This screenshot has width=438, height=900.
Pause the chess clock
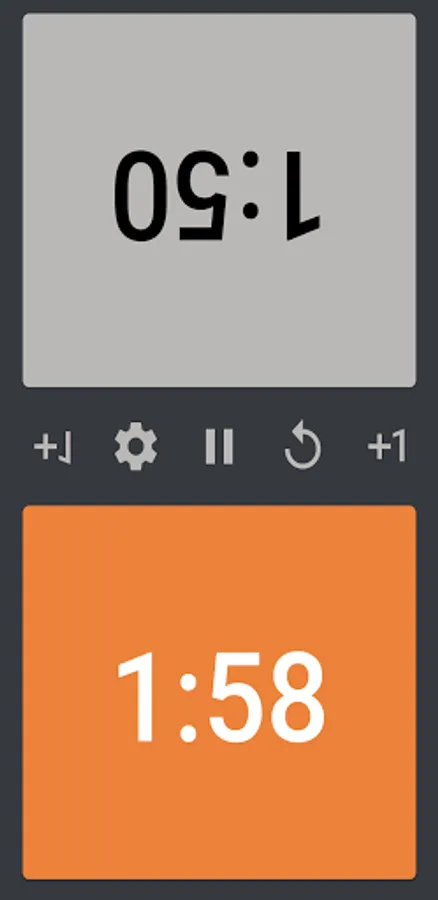coord(219,447)
